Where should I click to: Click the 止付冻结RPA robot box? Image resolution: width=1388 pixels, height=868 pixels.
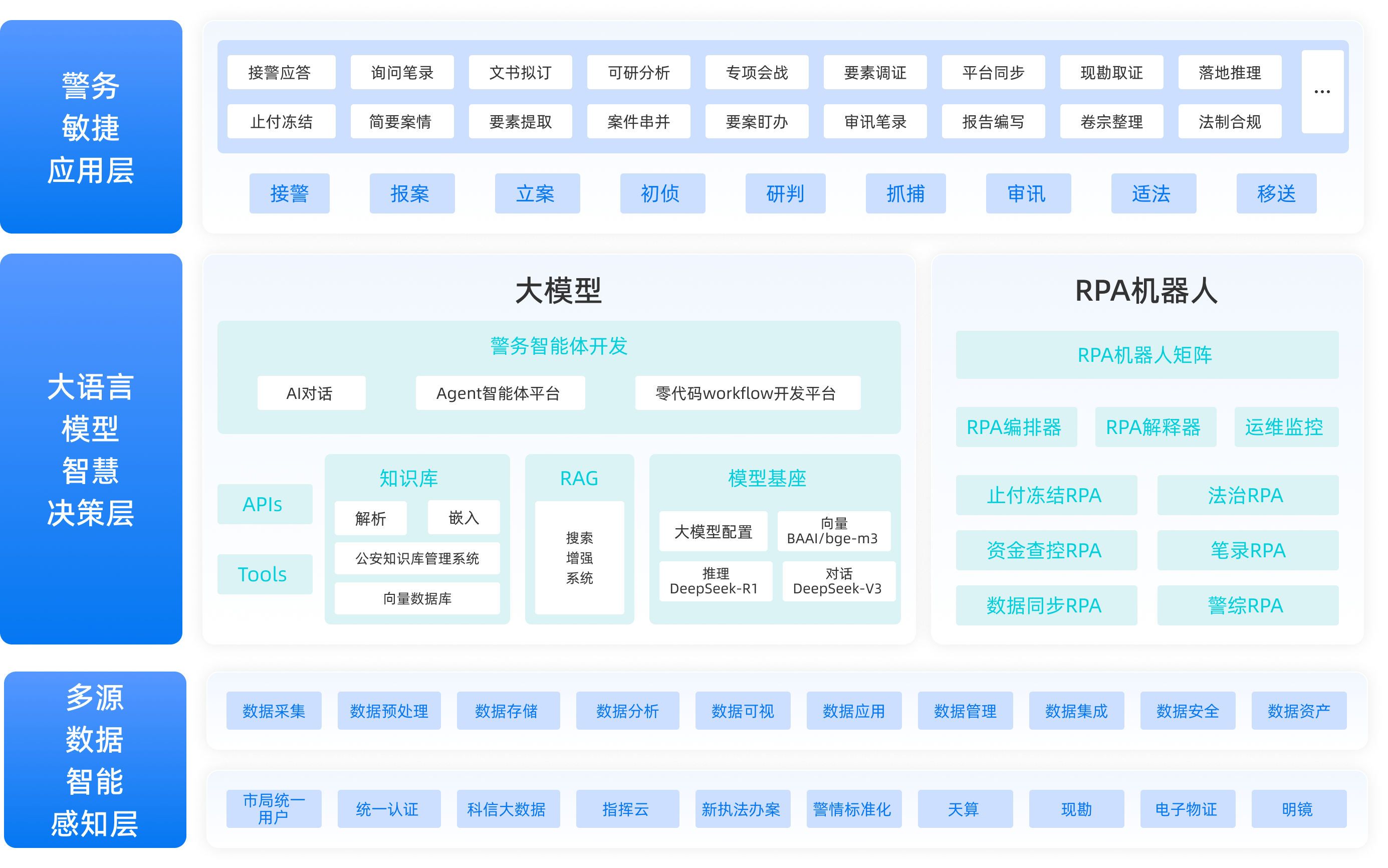pyautogui.click(x=1045, y=495)
